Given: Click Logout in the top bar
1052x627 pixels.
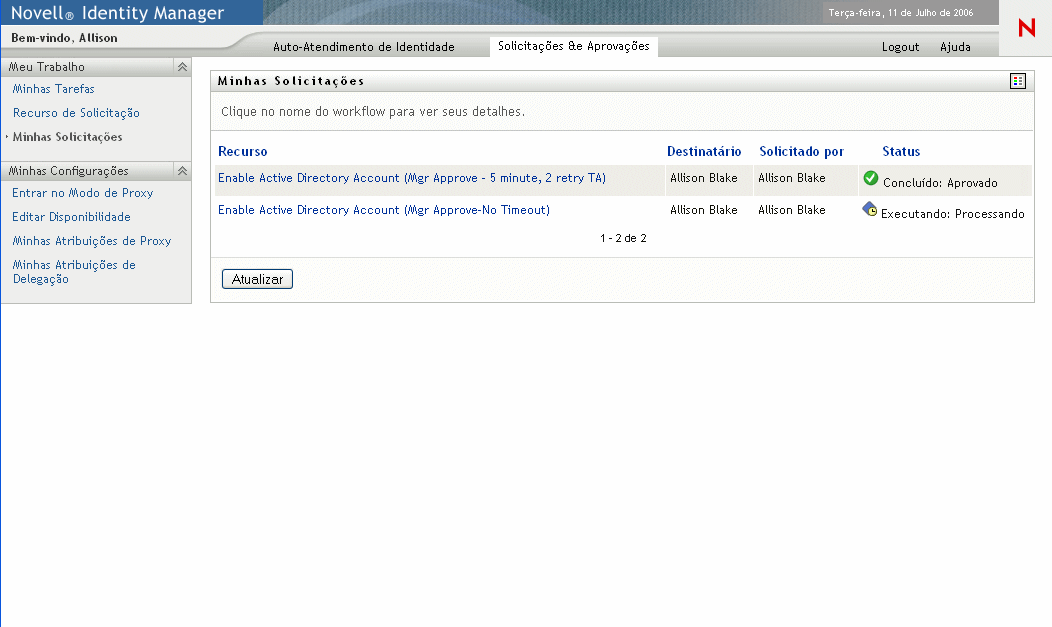Looking at the screenshot, I should [900, 47].
